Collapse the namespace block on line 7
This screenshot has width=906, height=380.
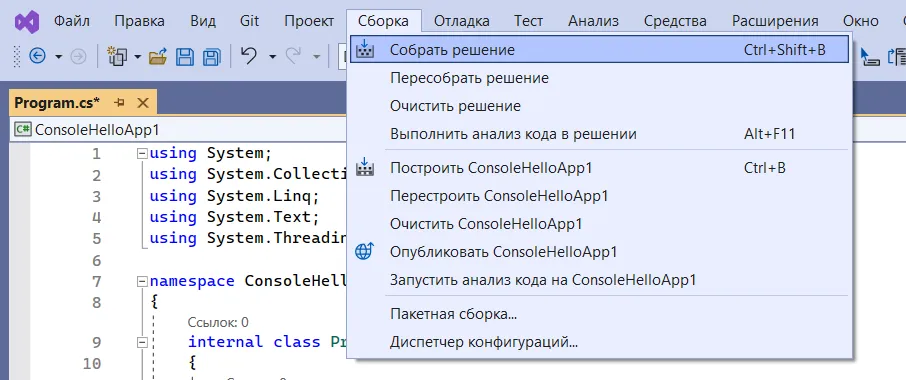(142, 282)
